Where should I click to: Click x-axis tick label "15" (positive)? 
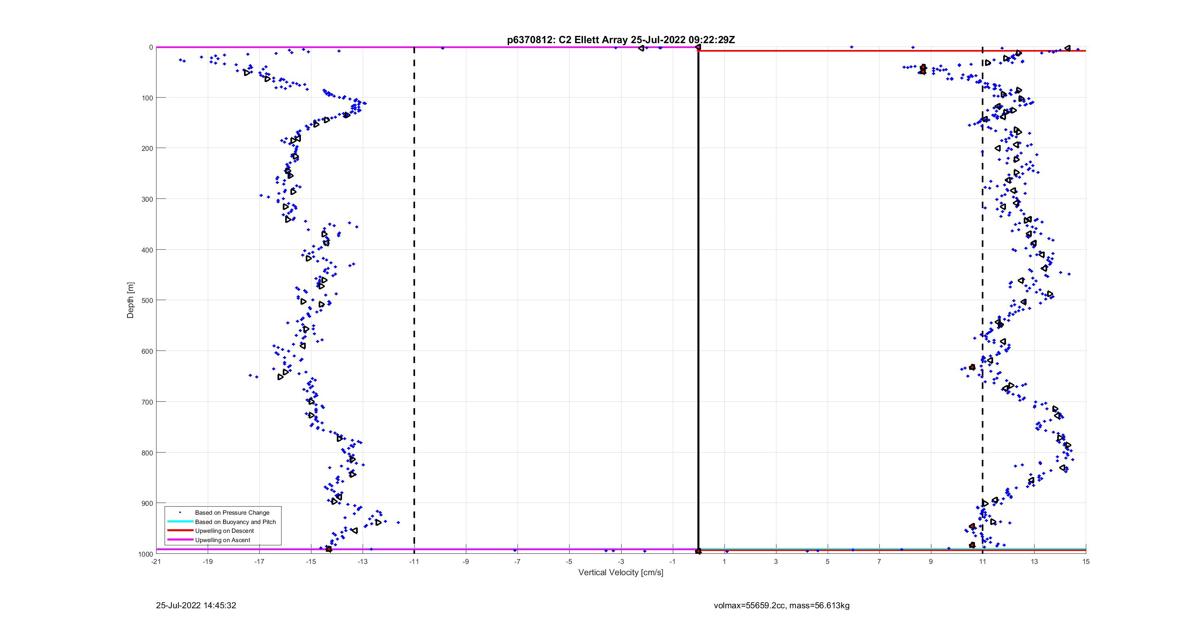click(x=1086, y=562)
